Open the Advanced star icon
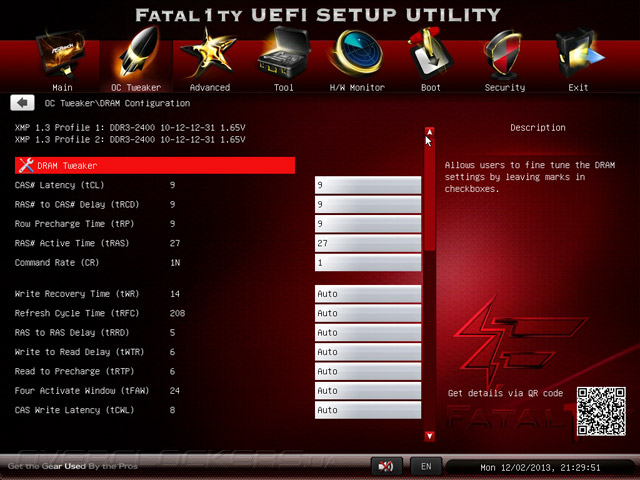 coord(208,53)
